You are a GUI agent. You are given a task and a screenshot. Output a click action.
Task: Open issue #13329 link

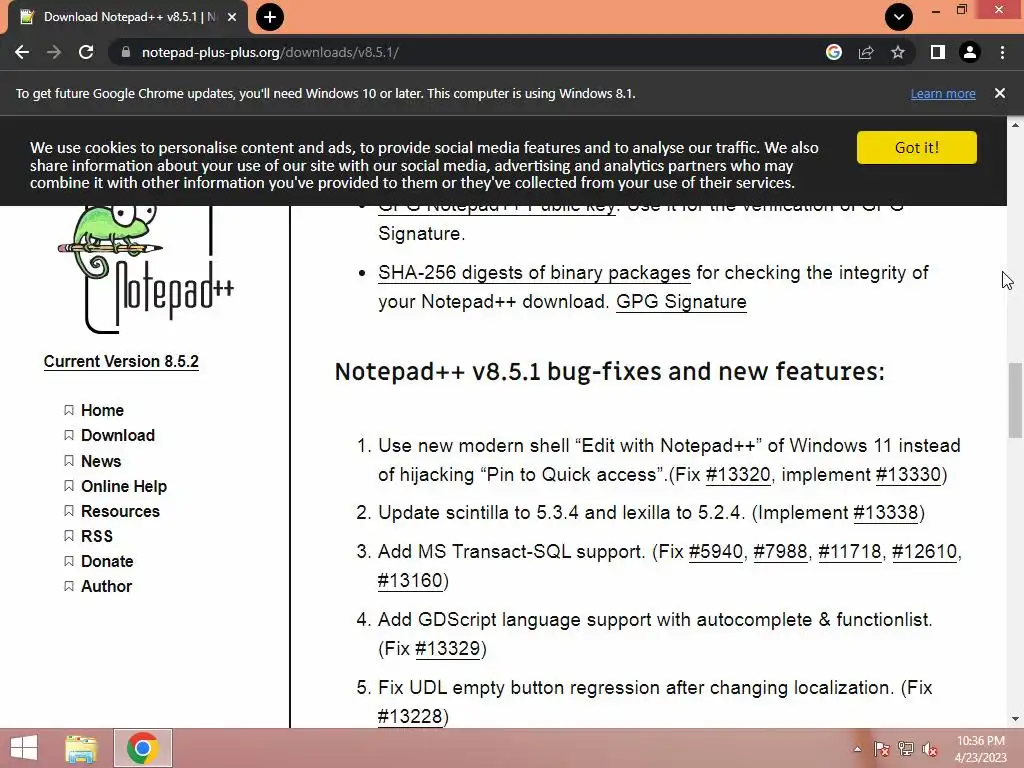tap(447, 648)
